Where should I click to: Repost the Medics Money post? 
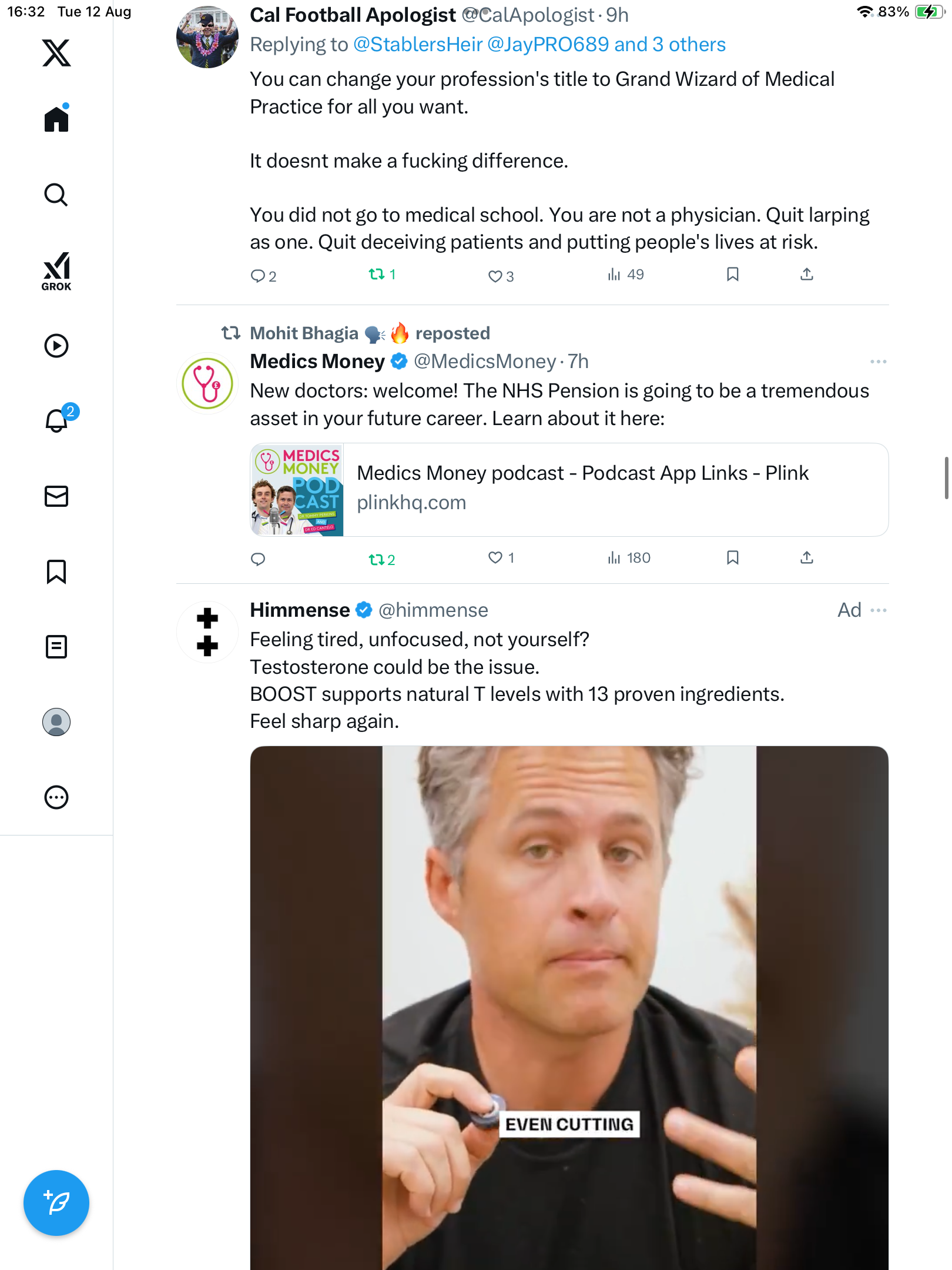coord(376,559)
